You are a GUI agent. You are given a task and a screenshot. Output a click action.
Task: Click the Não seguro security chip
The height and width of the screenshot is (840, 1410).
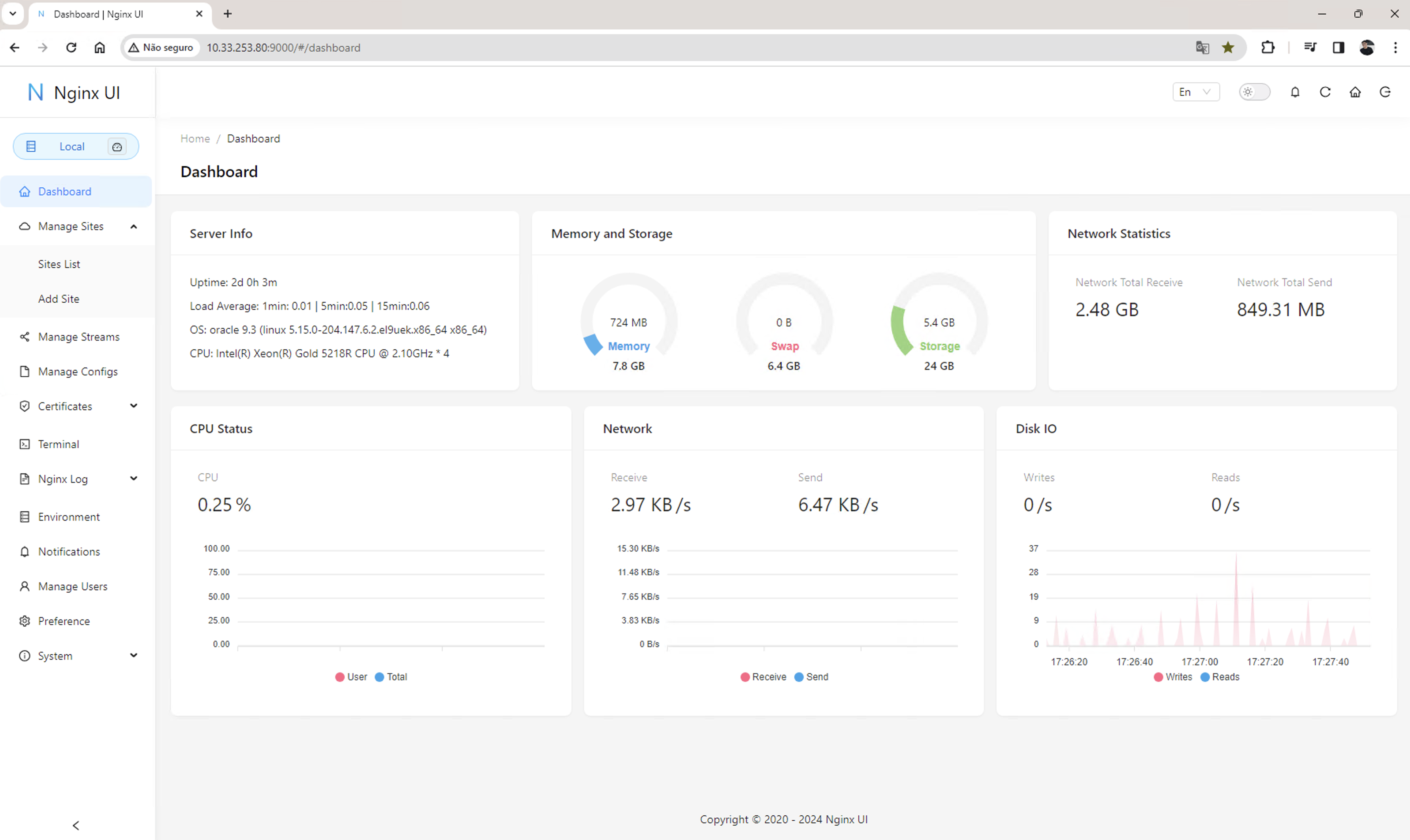(x=162, y=47)
